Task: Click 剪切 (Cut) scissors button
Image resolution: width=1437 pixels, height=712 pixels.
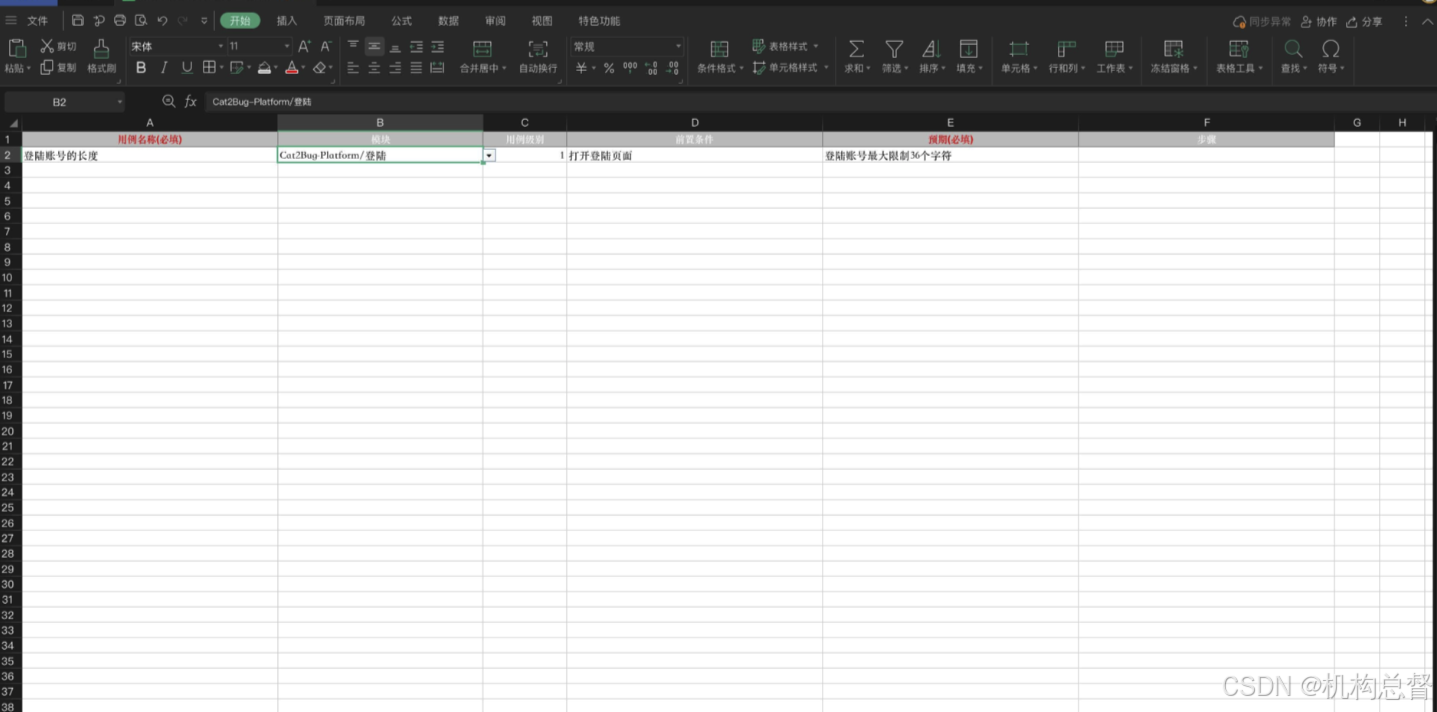Action: 58,46
